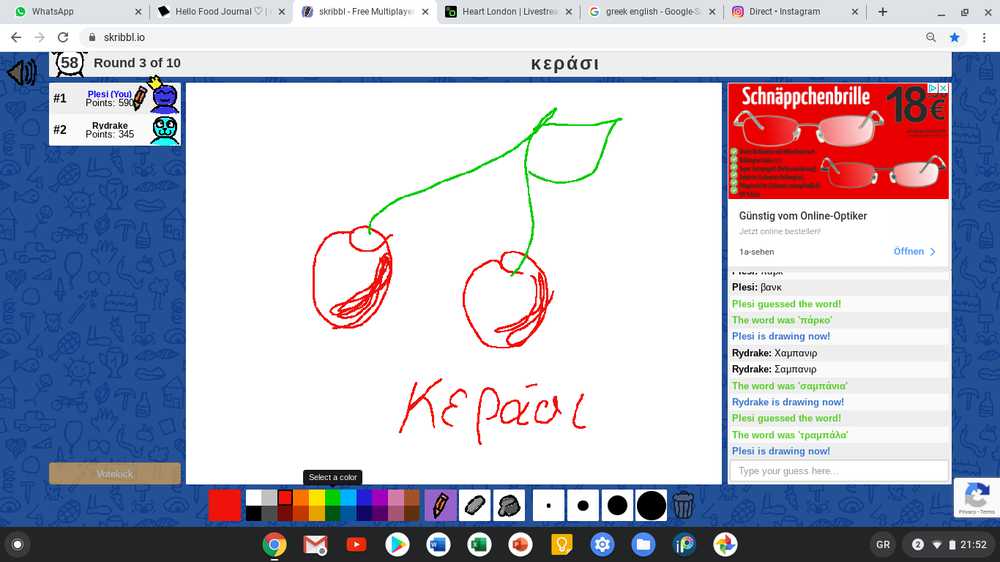The image size is (1000, 562).
Task: Select the pencil drawing tool
Action: (440, 505)
